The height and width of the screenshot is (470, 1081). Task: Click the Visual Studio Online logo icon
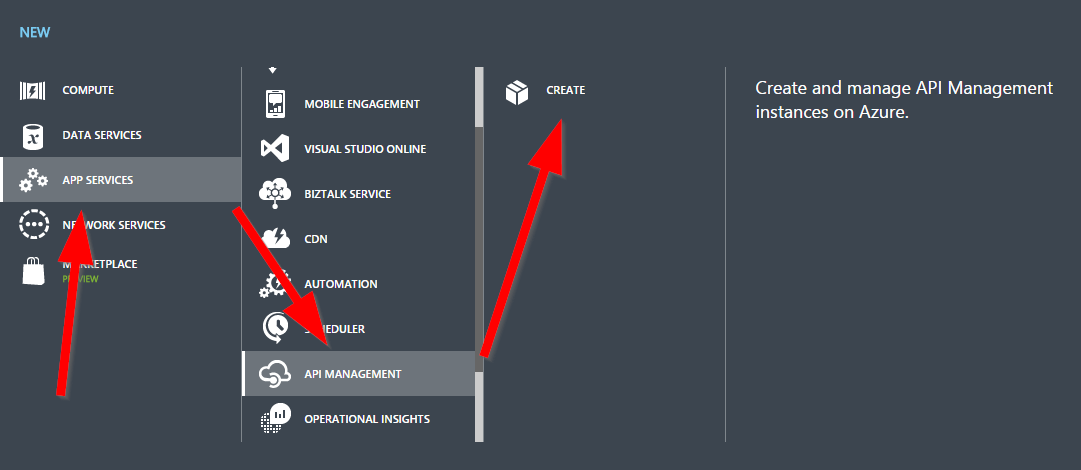tap(276, 149)
